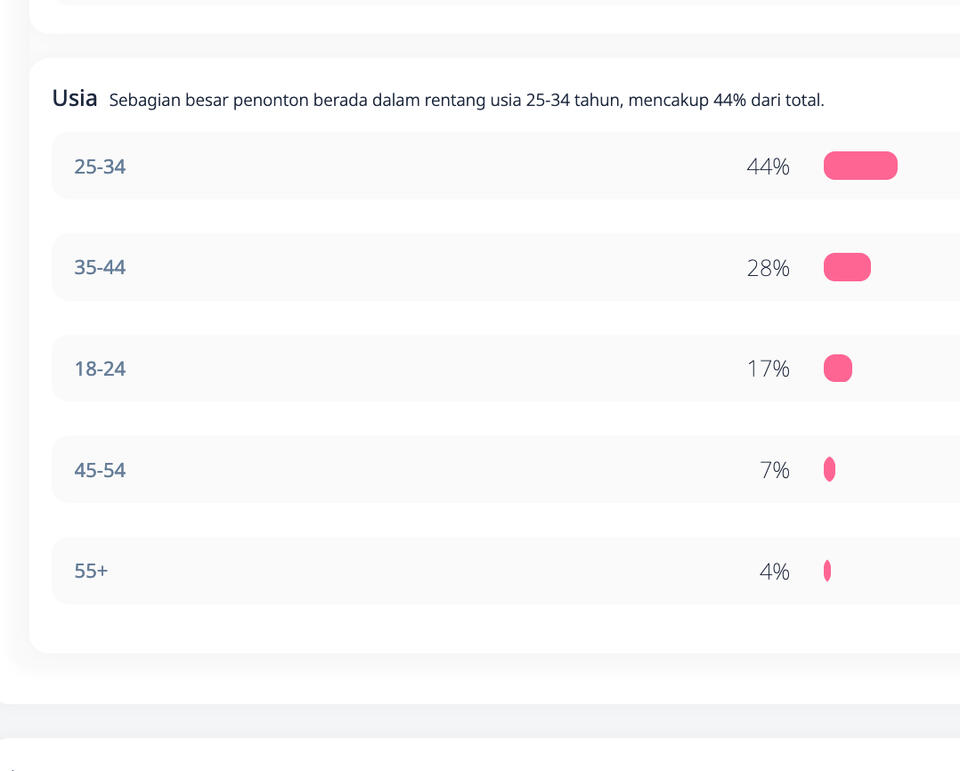The image size is (960, 771).
Task: Click empty area in 18-24 row
Action: (x=429, y=369)
